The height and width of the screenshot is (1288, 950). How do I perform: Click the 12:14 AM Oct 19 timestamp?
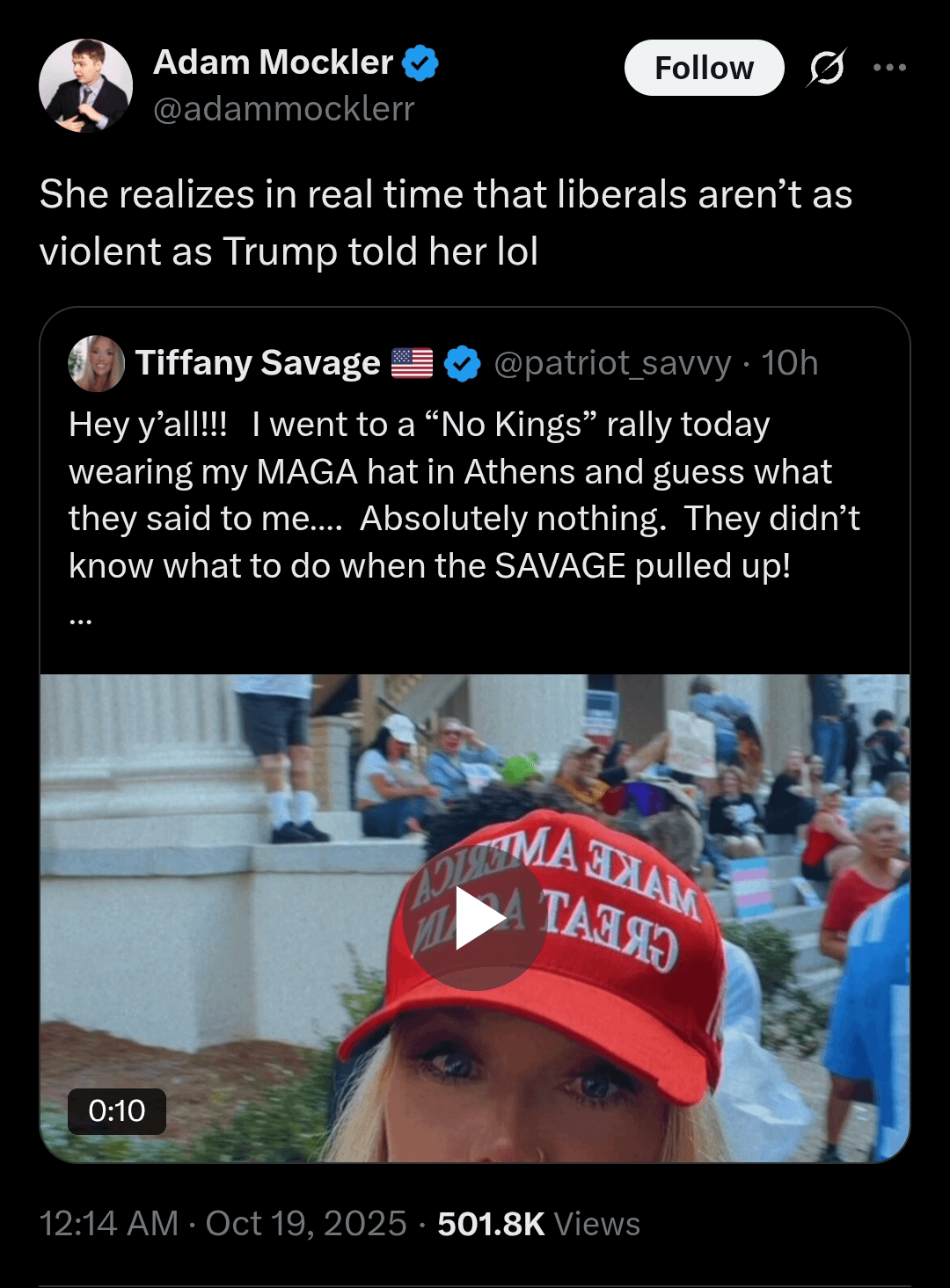click(223, 1224)
